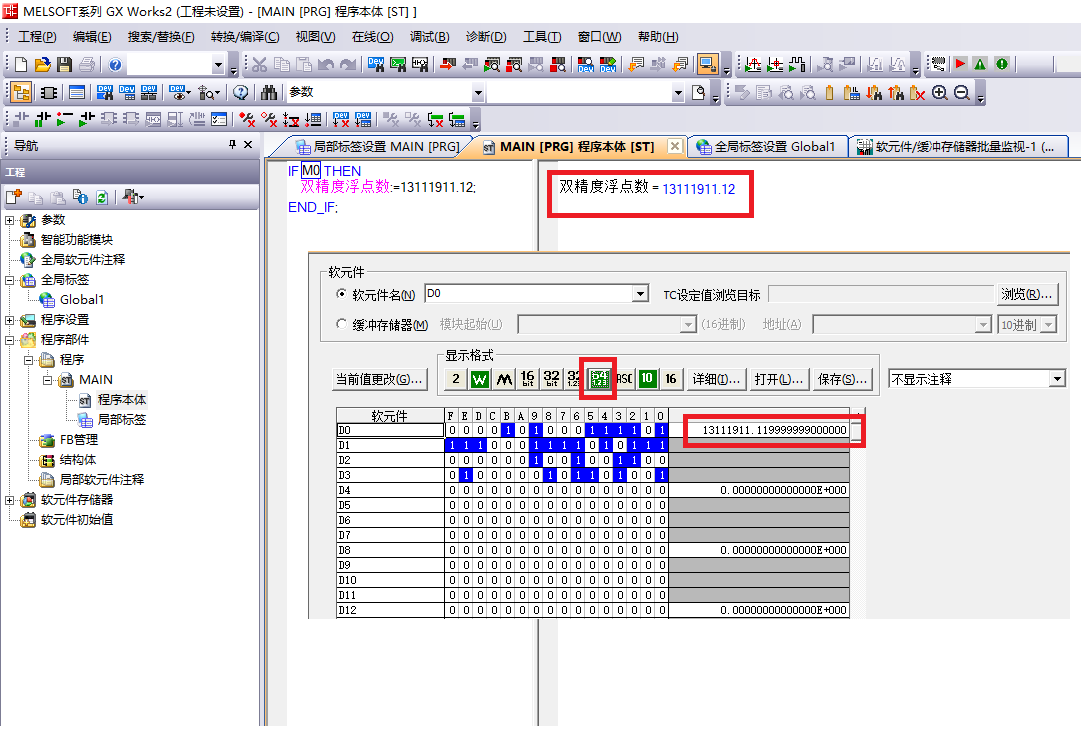
Task: Click the Save project icon
Action: click(64, 65)
